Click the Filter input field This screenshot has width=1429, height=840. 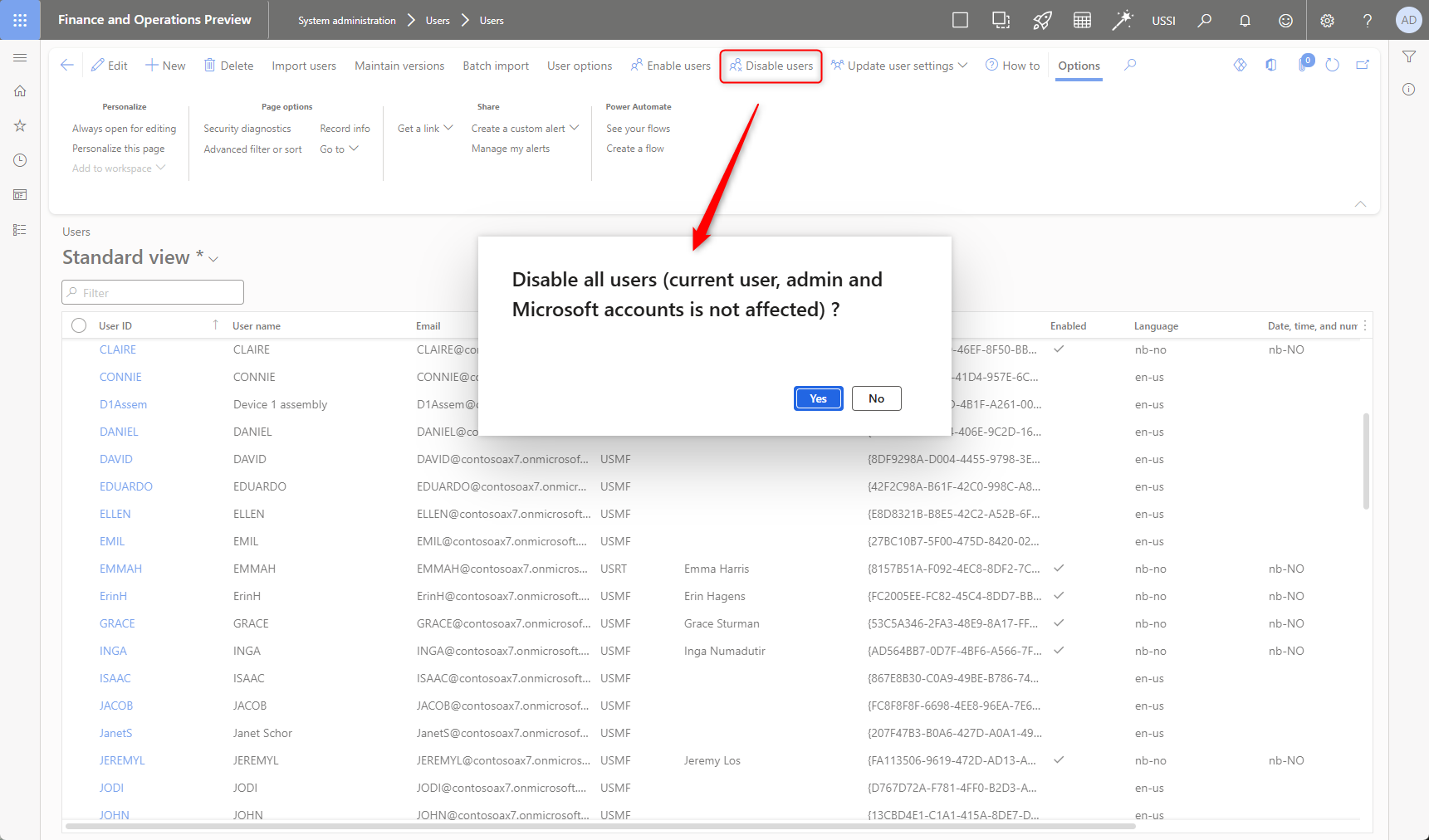[153, 292]
